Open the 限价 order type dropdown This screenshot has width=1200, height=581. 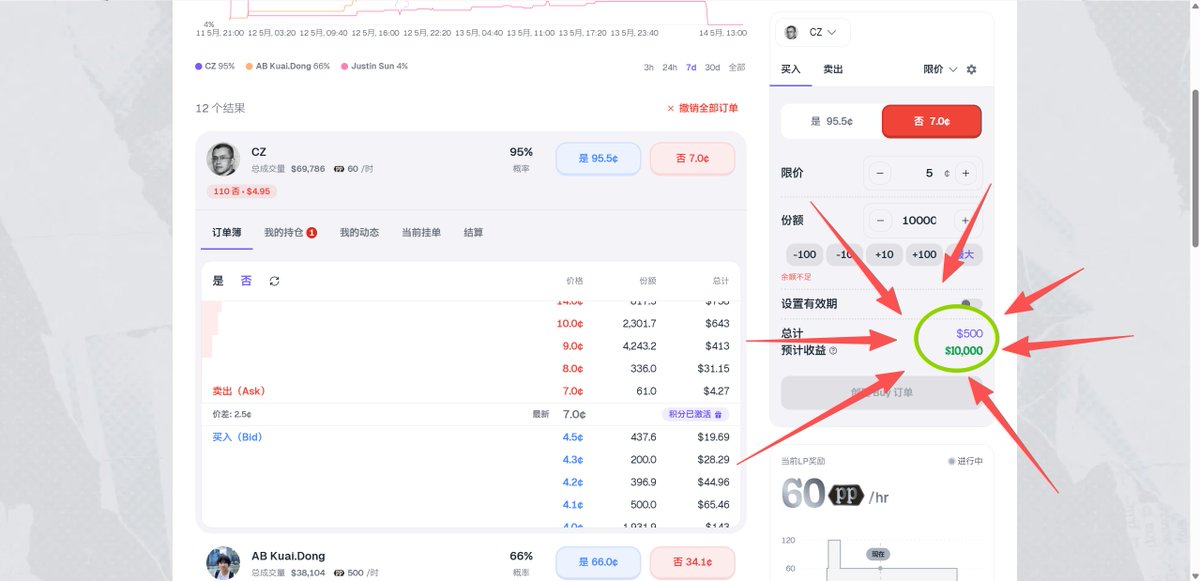(940, 69)
